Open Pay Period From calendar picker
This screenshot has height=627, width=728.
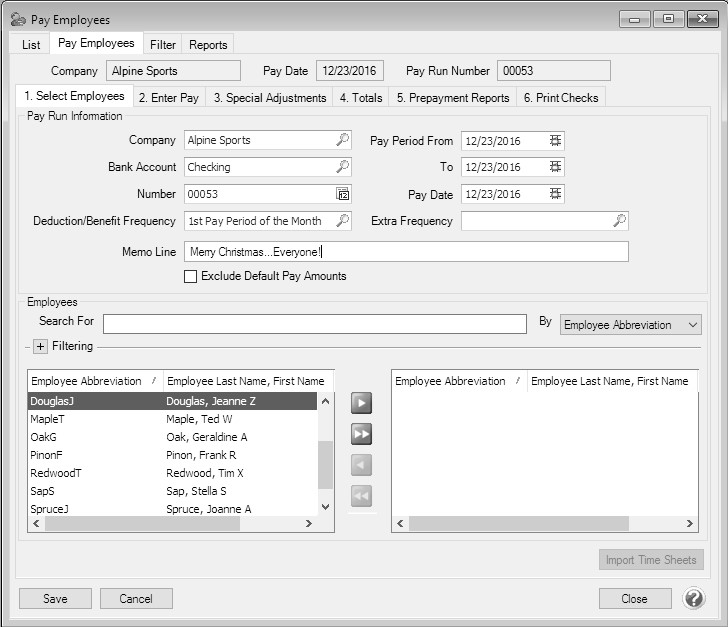point(555,141)
